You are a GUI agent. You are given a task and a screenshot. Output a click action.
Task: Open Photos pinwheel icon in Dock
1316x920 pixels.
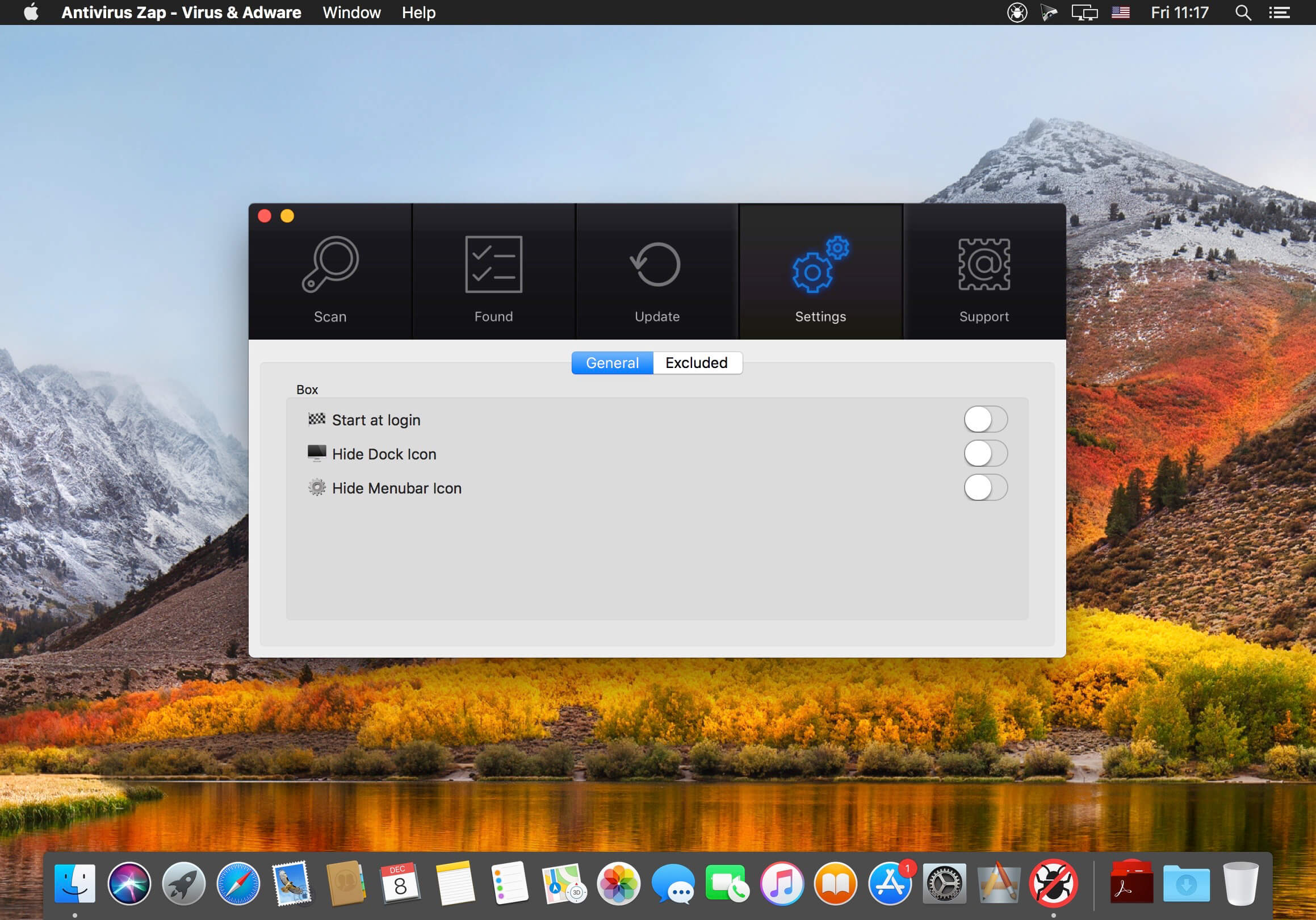tap(618, 883)
